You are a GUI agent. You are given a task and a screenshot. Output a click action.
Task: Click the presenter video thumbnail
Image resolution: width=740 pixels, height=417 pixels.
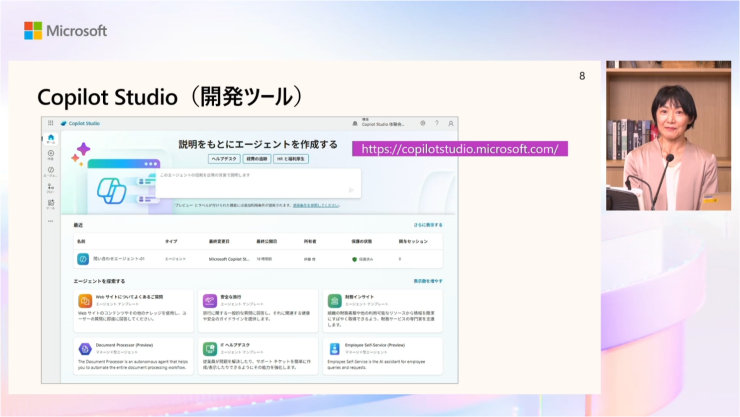click(668, 135)
